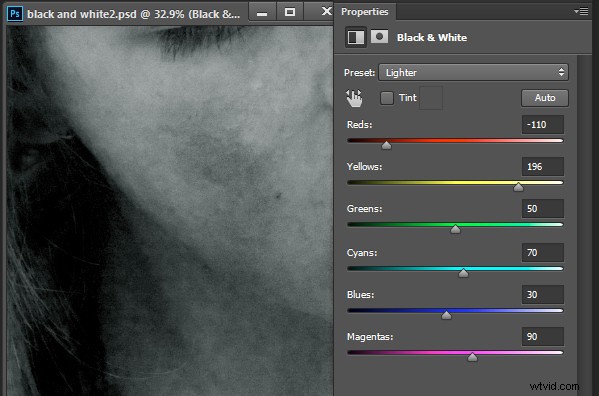This screenshot has width=599, height=396.
Task: Click the Photoshop Ps document icon
Action: pyautogui.click(x=15, y=14)
